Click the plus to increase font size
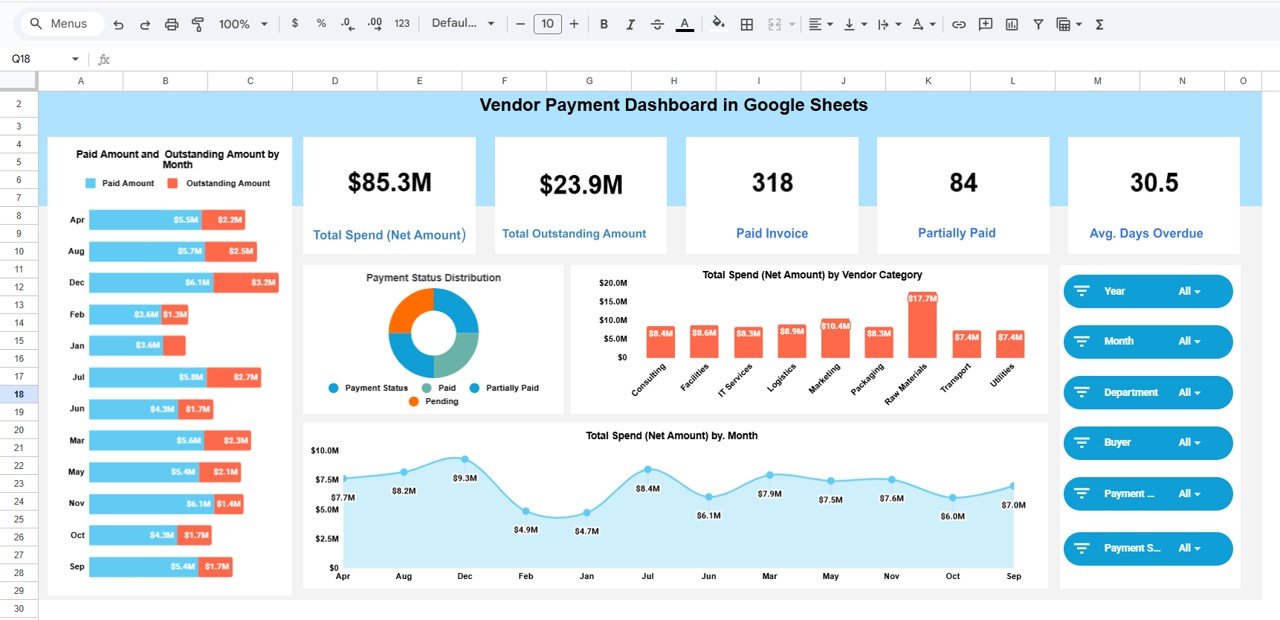The height and width of the screenshot is (620, 1280). pos(574,24)
